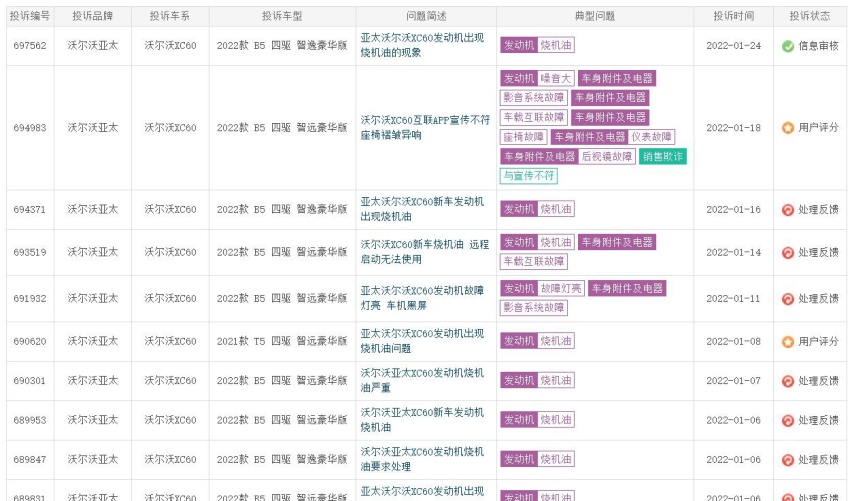
Task: Click the red status icon for complaint 693519
Action: (x=787, y=253)
